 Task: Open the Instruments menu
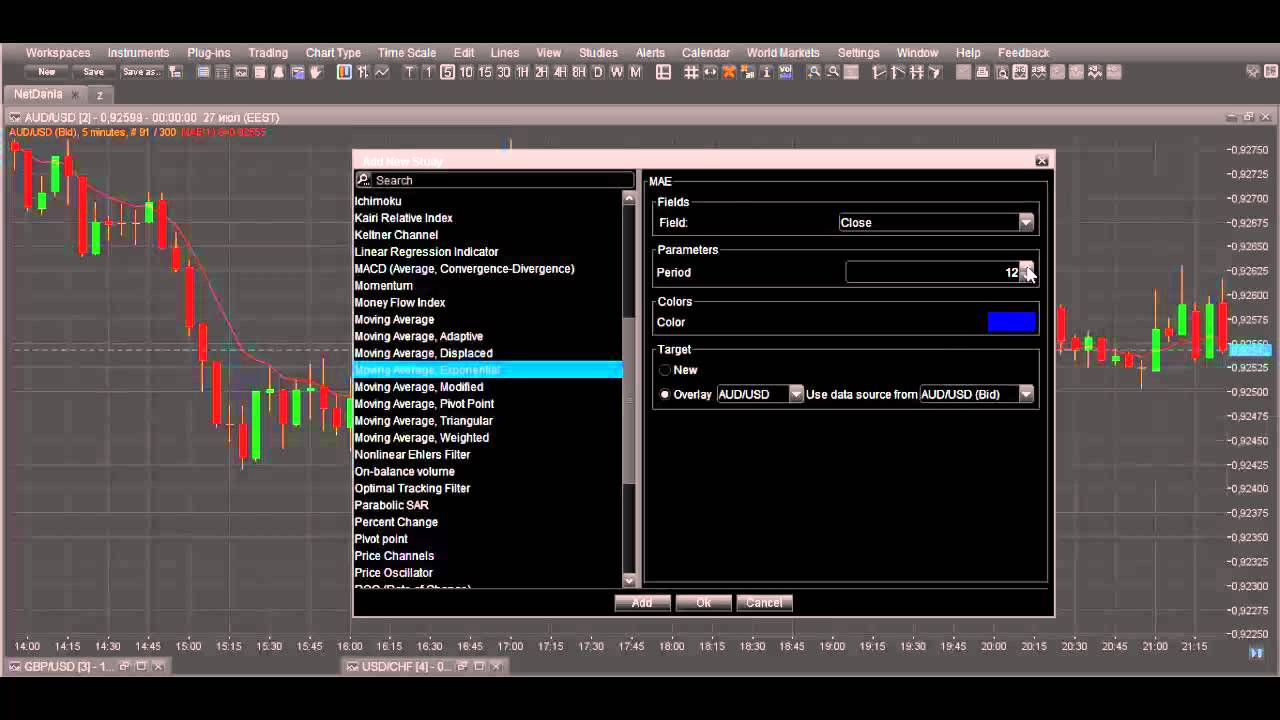pyautogui.click(x=138, y=53)
